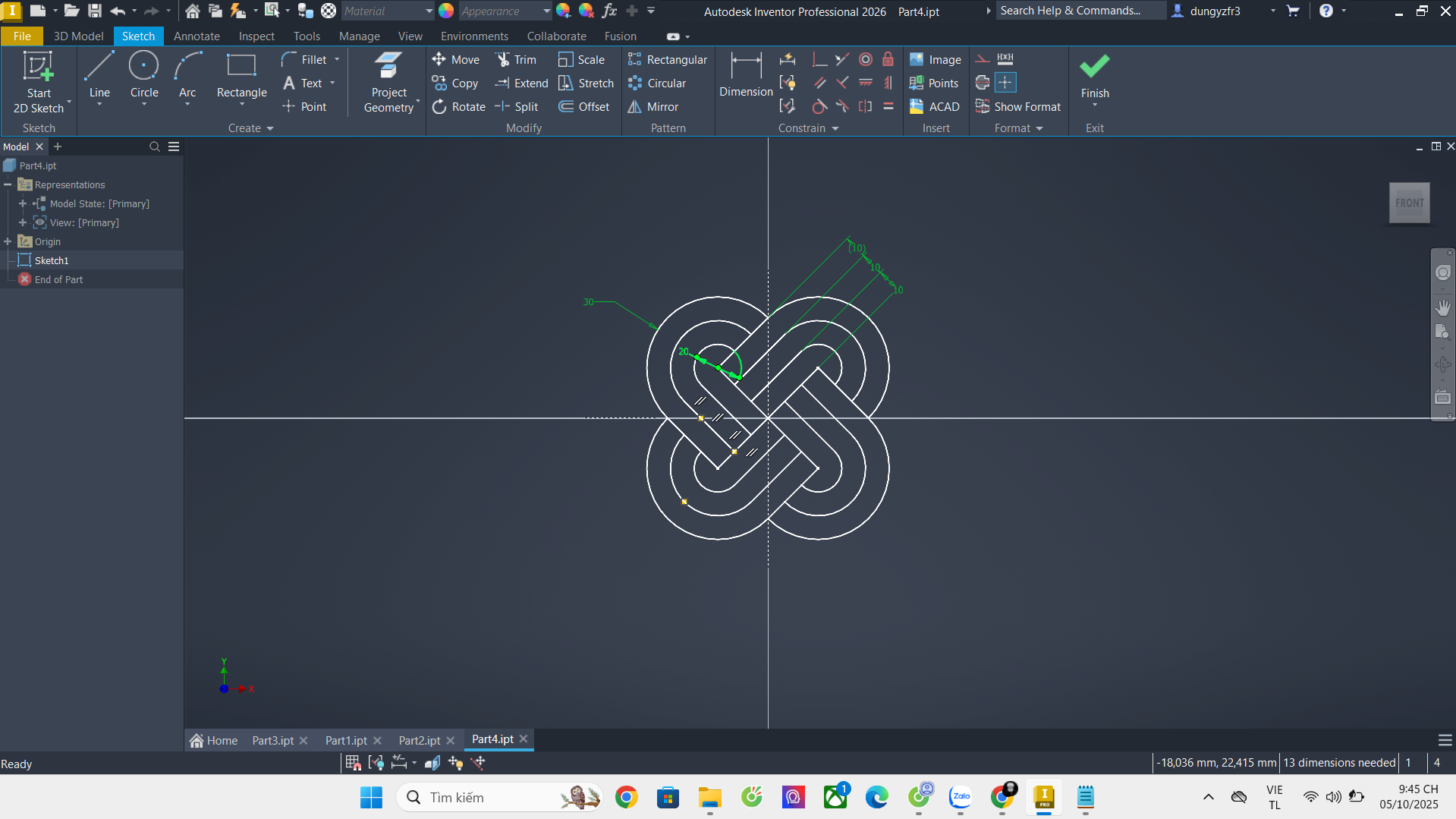This screenshot has width=1456, height=819.
Task: Toggle the Center Point format option
Action: (1005, 83)
